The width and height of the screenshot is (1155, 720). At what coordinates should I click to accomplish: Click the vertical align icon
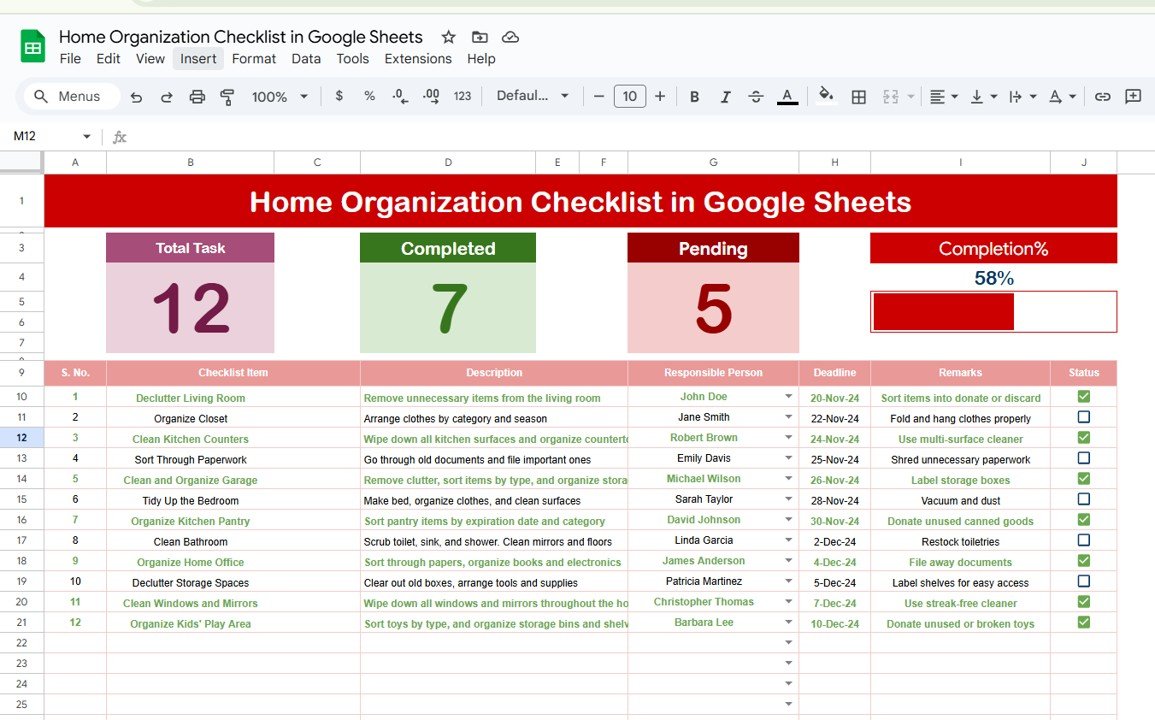pyautogui.click(x=977, y=97)
